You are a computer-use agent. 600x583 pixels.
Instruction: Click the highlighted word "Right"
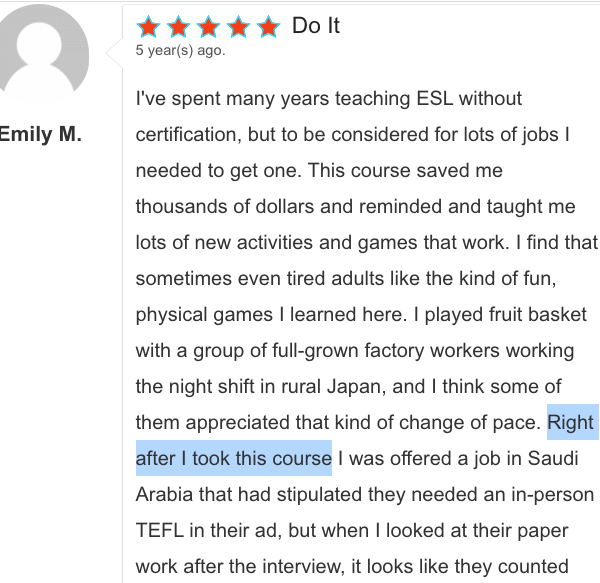(571, 422)
